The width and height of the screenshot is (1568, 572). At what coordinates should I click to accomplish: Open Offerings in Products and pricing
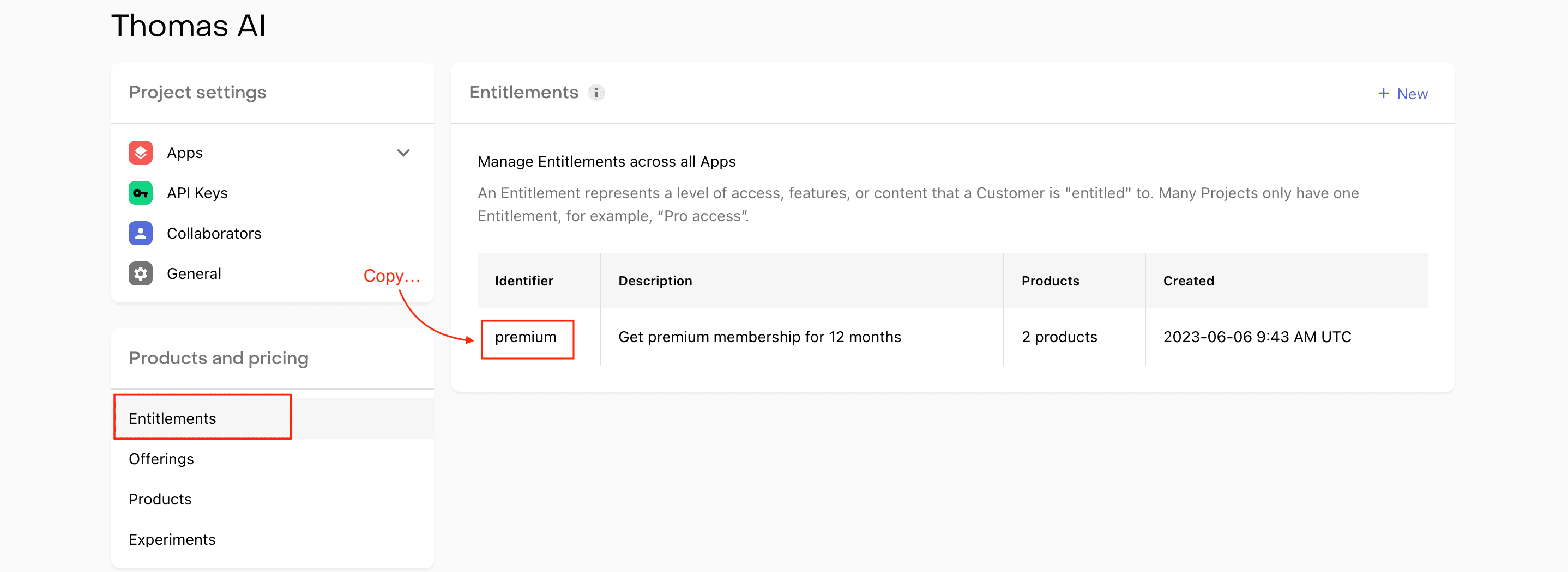pos(161,459)
